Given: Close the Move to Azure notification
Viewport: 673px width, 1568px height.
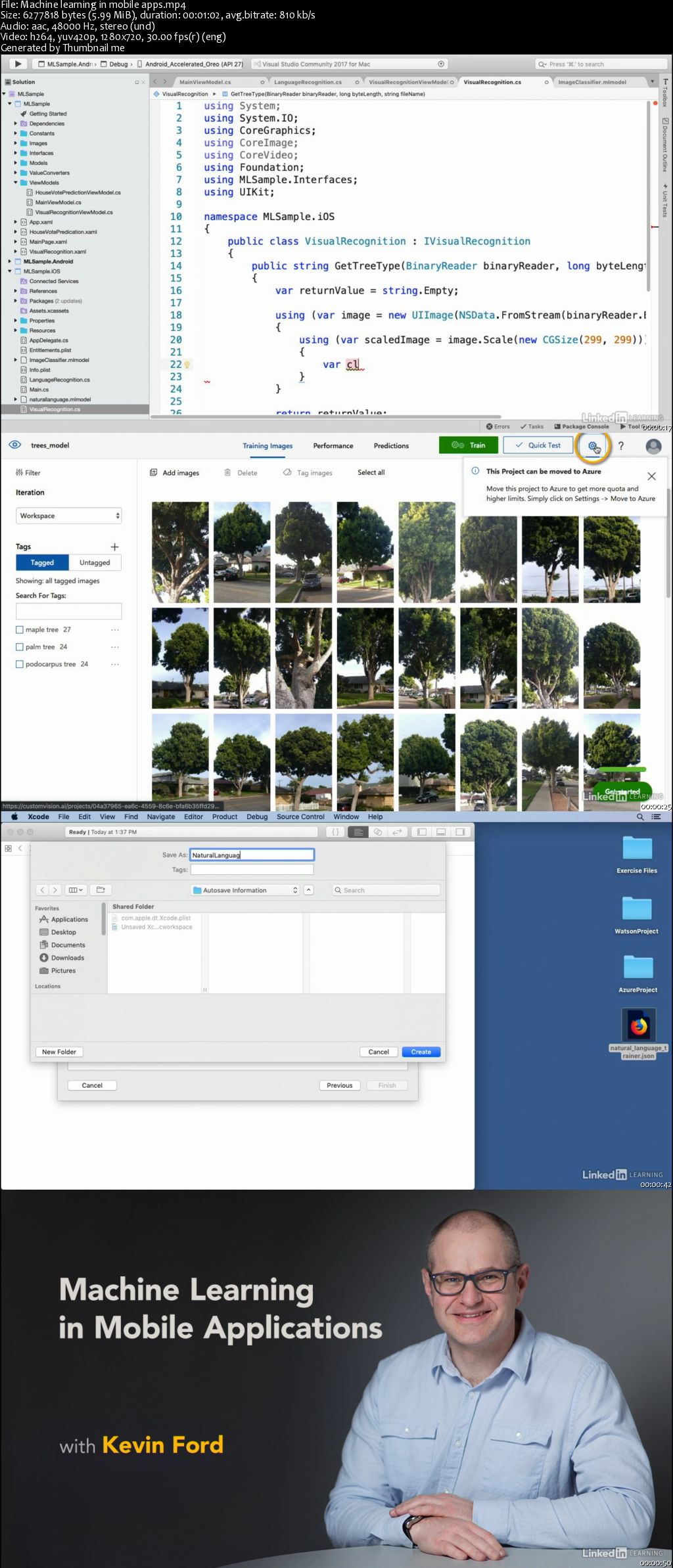Looking at the screenshot, I should pyautogui.click(x=651, y=476).
